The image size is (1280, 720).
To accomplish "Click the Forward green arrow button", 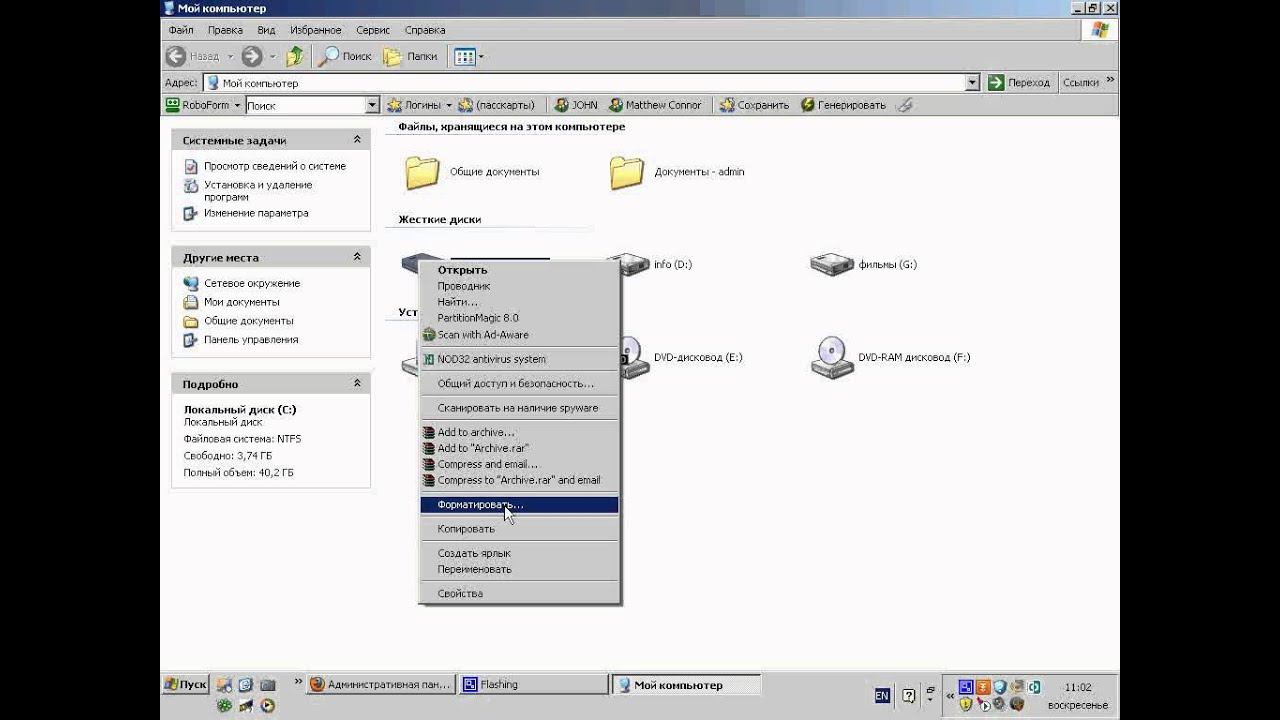I will click(x=251, y=57).
